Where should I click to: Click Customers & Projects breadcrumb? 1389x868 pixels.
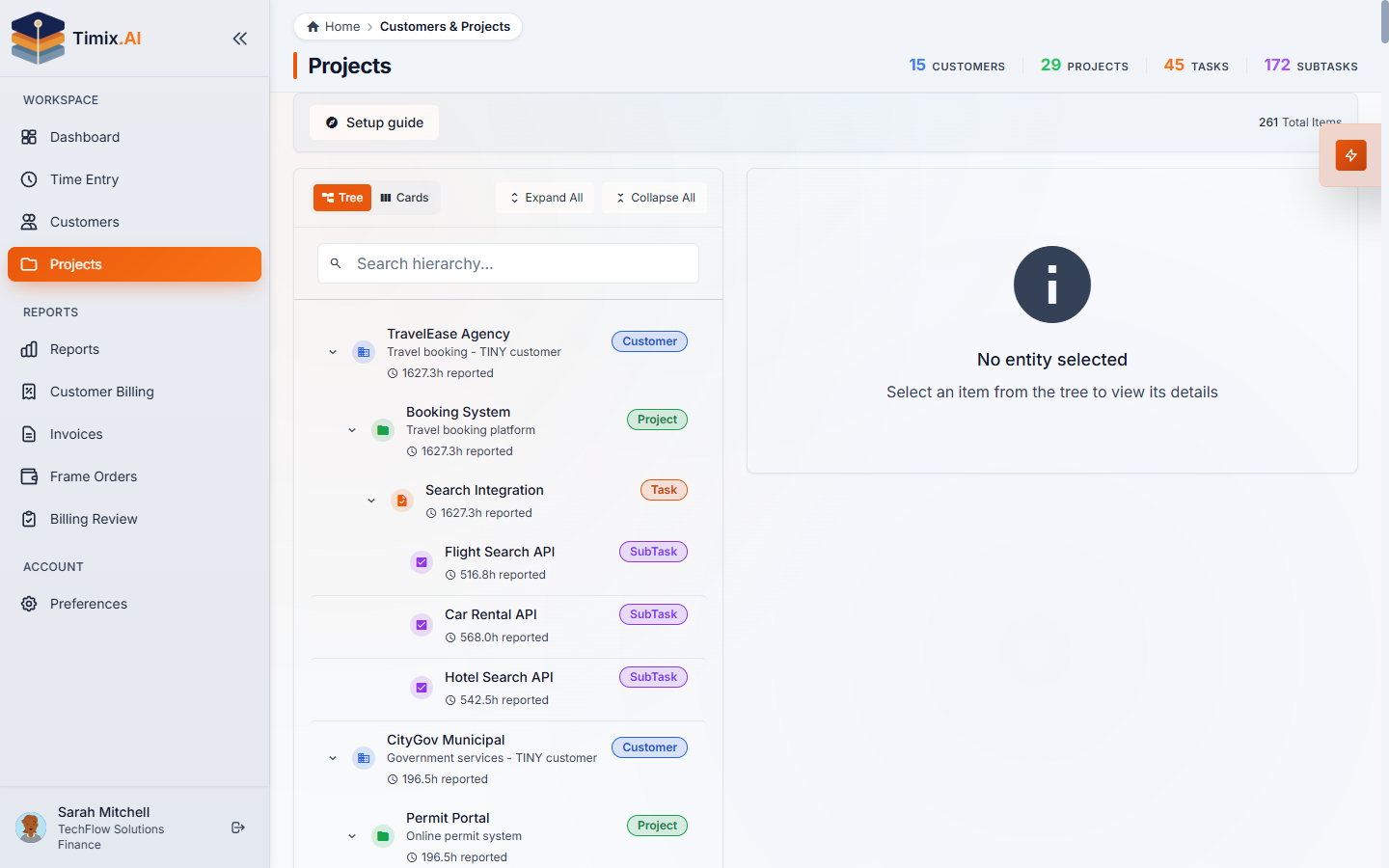445,27
